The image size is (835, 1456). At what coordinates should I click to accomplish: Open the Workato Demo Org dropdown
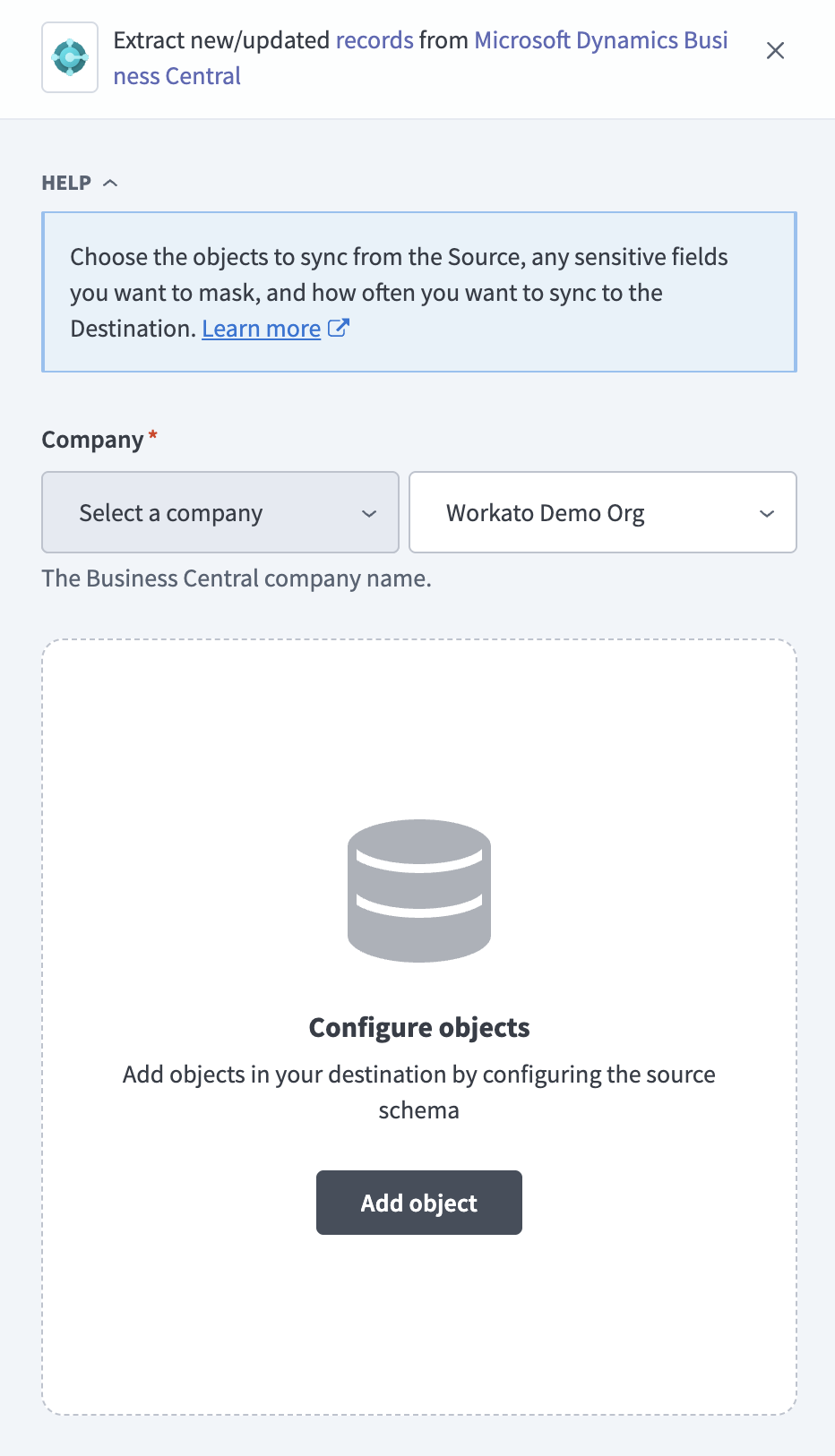click(603, 512)
